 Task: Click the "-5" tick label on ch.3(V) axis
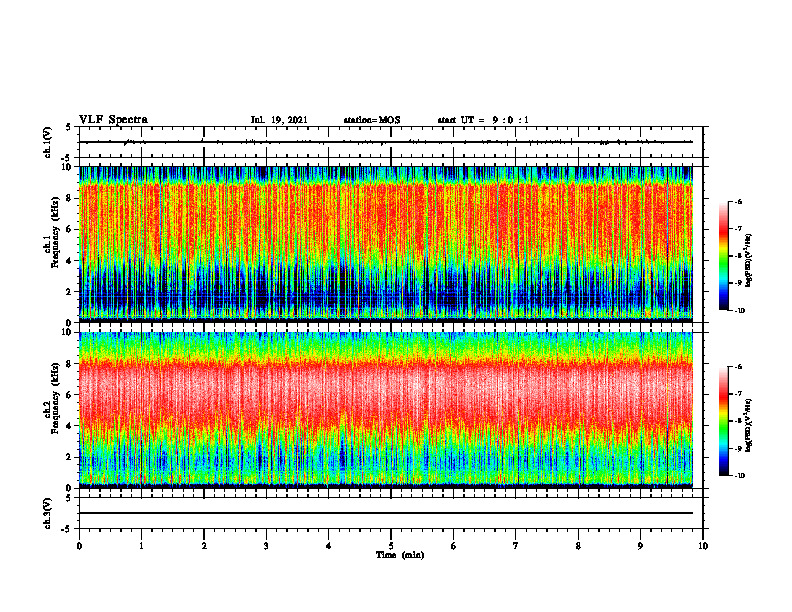coord(67,529)
